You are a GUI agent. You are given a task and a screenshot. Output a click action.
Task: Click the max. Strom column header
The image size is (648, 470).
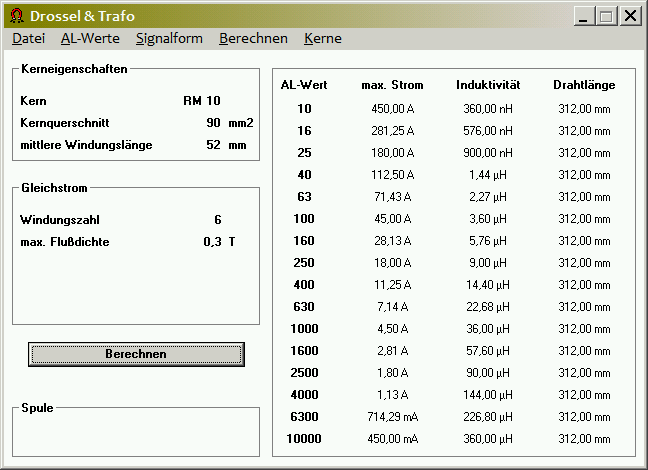coord(392,85)
